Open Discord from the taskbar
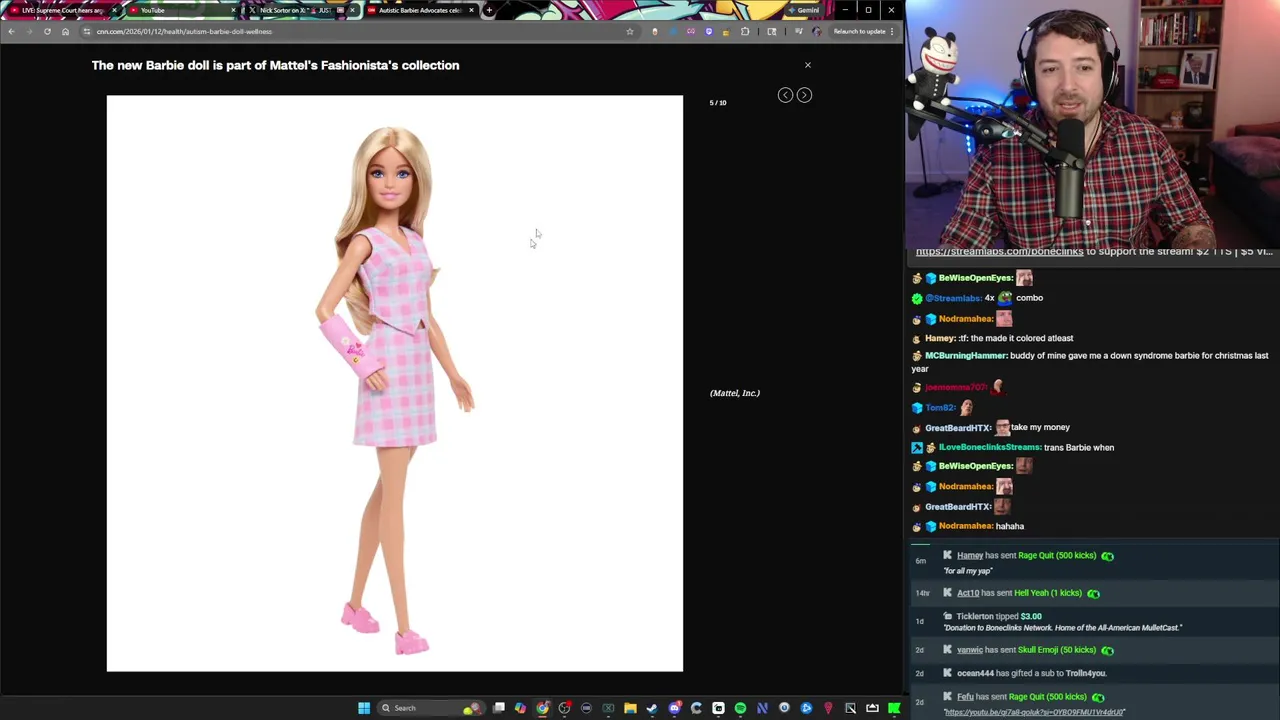 click(x=675, y=708)
